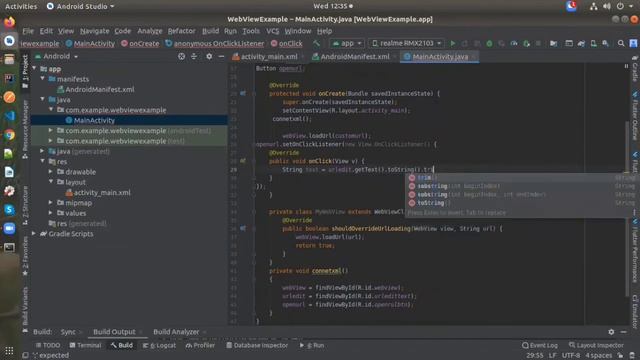Open Firefox from the Ubuntu dock
640x360 pixels.
tap(9, 22)
